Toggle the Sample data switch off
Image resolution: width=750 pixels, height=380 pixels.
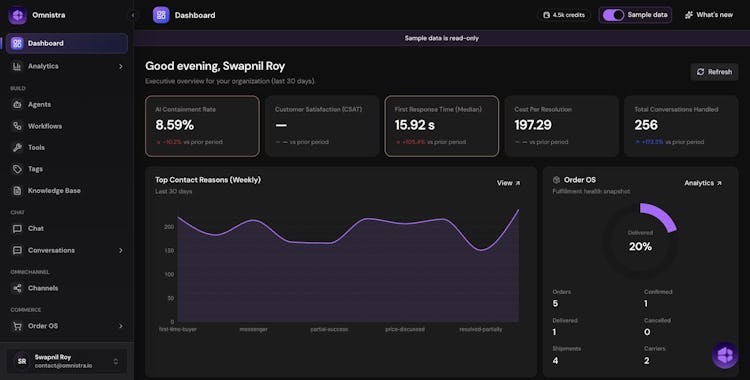click(613, 15)
